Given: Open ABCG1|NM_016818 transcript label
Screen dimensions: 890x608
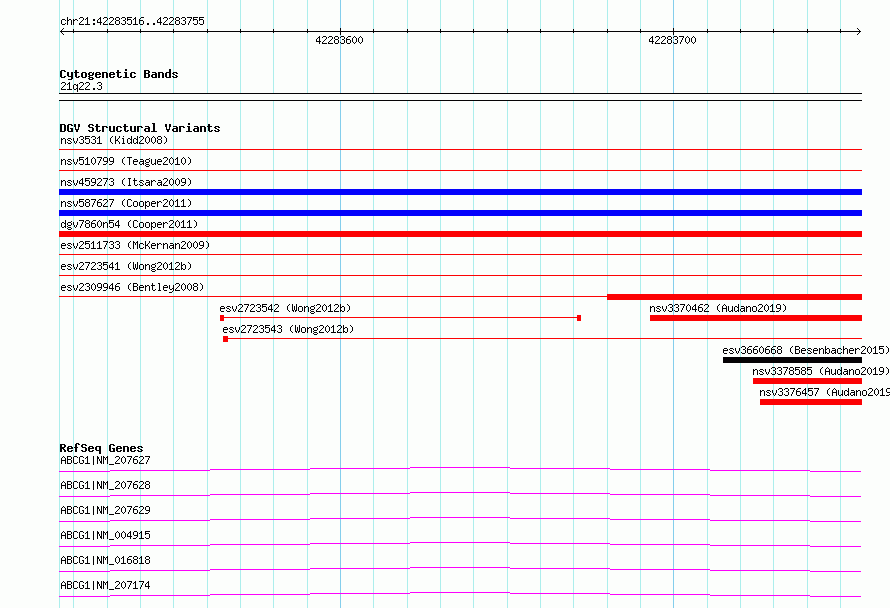Looking at the screenshot, I should tap(106, 560).
